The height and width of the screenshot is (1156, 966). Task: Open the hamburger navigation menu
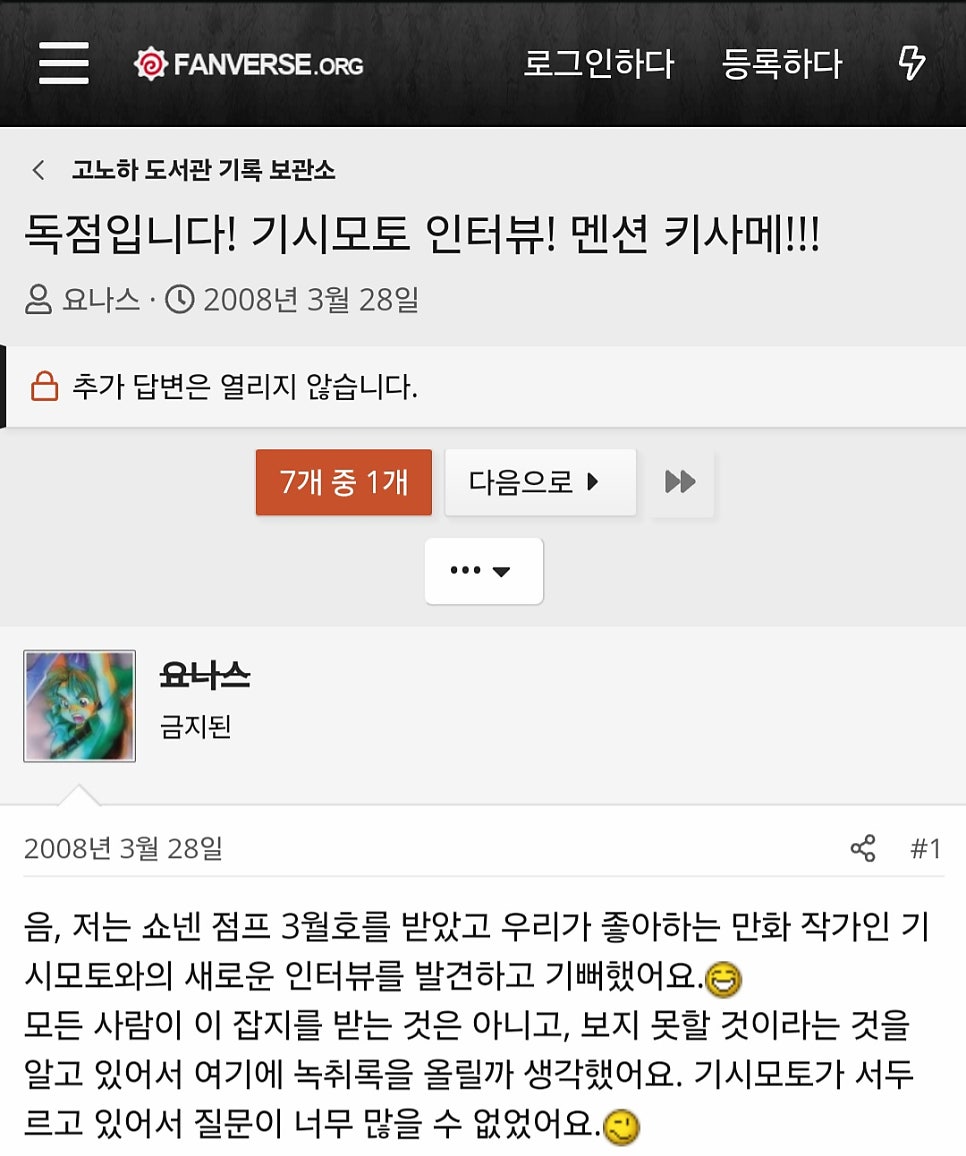(x=64, y=63)
